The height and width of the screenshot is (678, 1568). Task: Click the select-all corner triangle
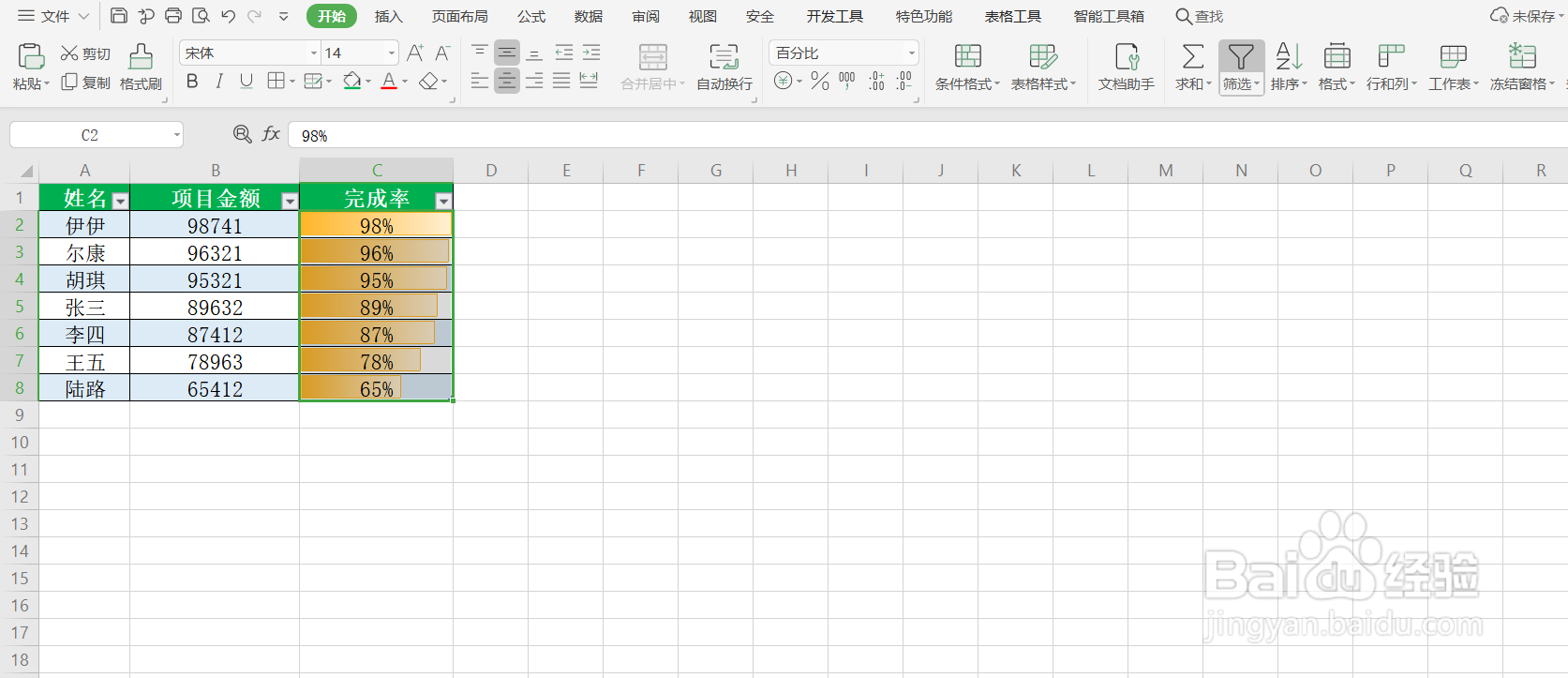[x=27, y=171]
